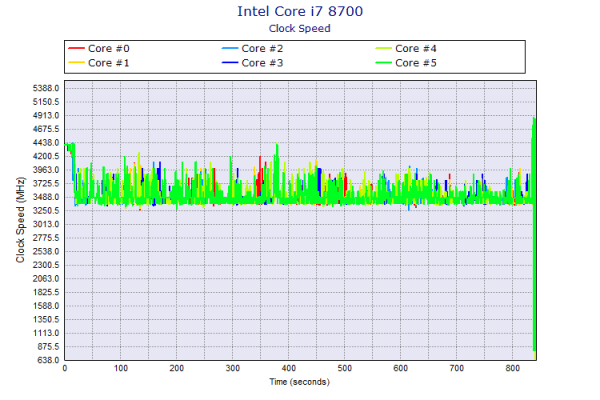Select the Core #3 legend label
The width and height of the screenshot is (600, 400).
point(262,63)
